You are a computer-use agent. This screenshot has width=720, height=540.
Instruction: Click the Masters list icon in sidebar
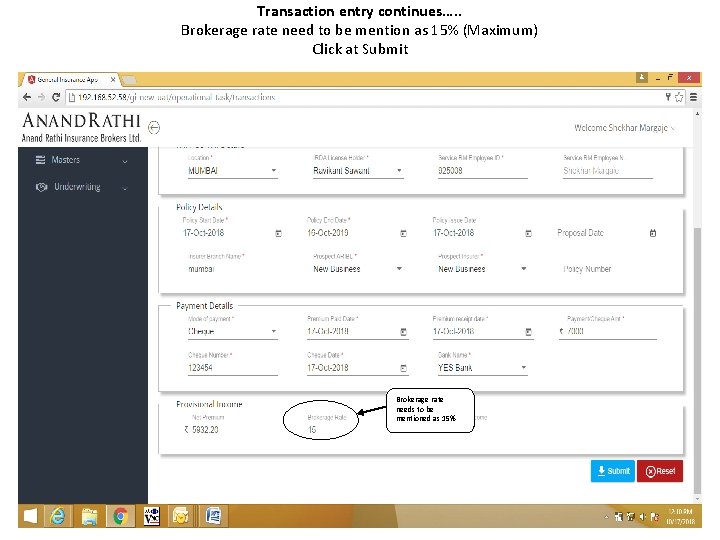coord(40,160)
